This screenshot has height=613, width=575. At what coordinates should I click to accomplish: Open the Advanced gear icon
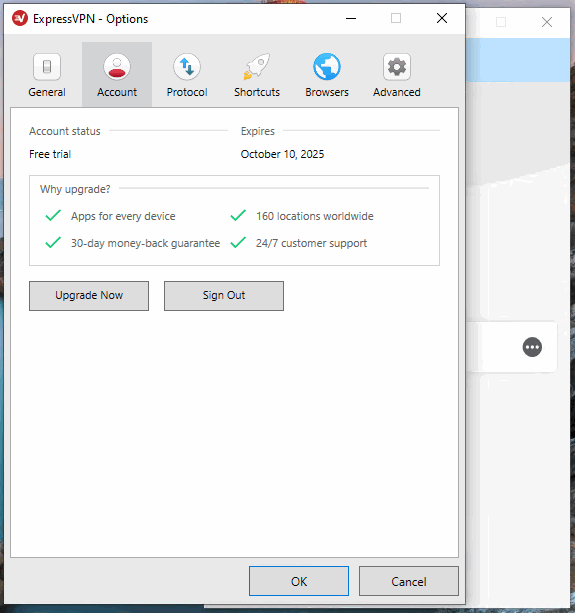coord(397,66)
